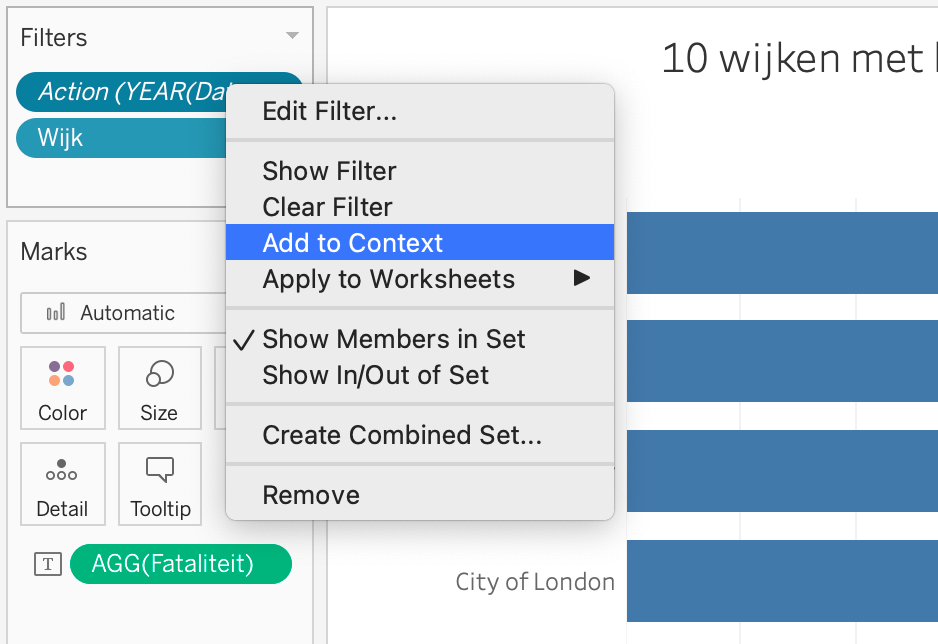Choose Create Combined Set... option
Image resolution: width=938 pixels, height=644 pixels.
pos(401,435)
